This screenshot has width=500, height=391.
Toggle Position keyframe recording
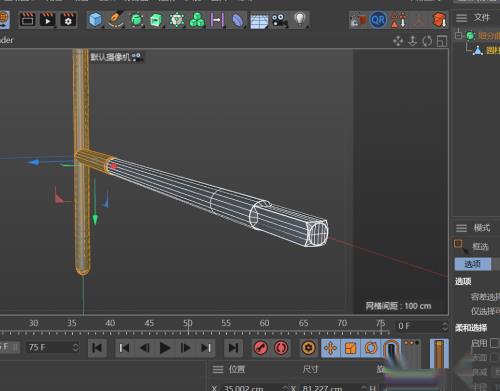[x=331, y=348]
